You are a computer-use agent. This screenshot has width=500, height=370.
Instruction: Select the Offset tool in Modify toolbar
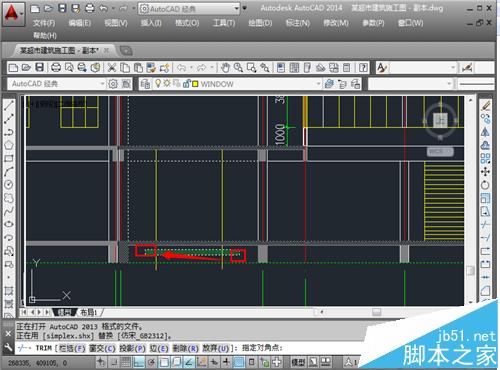[485, 145]
